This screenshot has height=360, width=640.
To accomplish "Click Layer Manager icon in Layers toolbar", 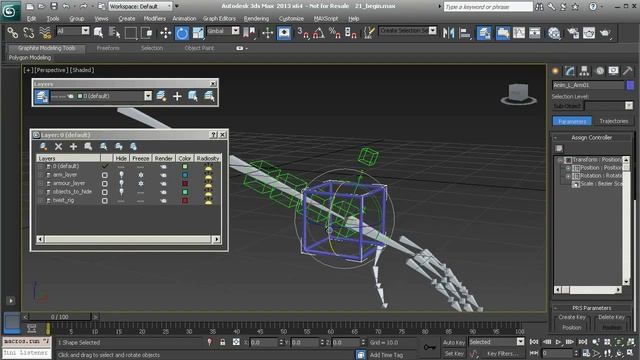I will [41, 96].
